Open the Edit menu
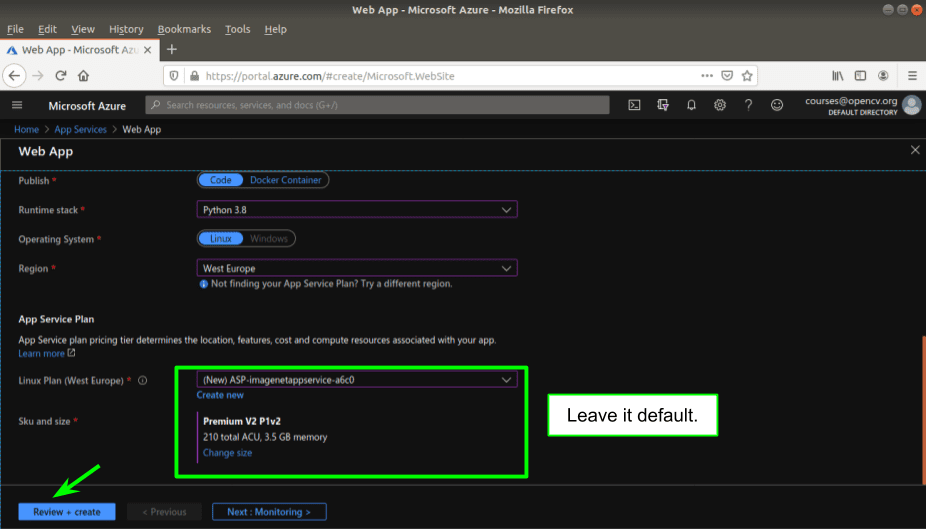Viewport: 927px width, 530px height. pyautogui.click(x=47, y=29)
